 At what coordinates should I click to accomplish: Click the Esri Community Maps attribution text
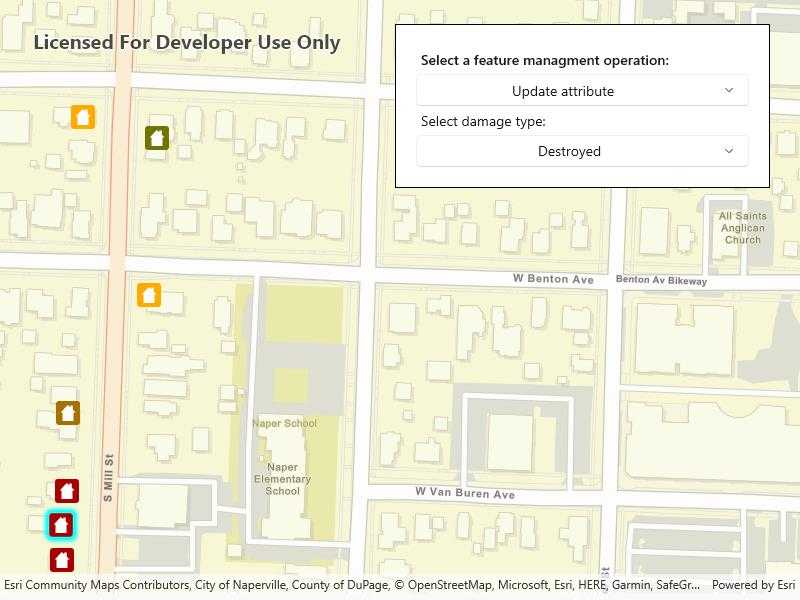[352, 585]
